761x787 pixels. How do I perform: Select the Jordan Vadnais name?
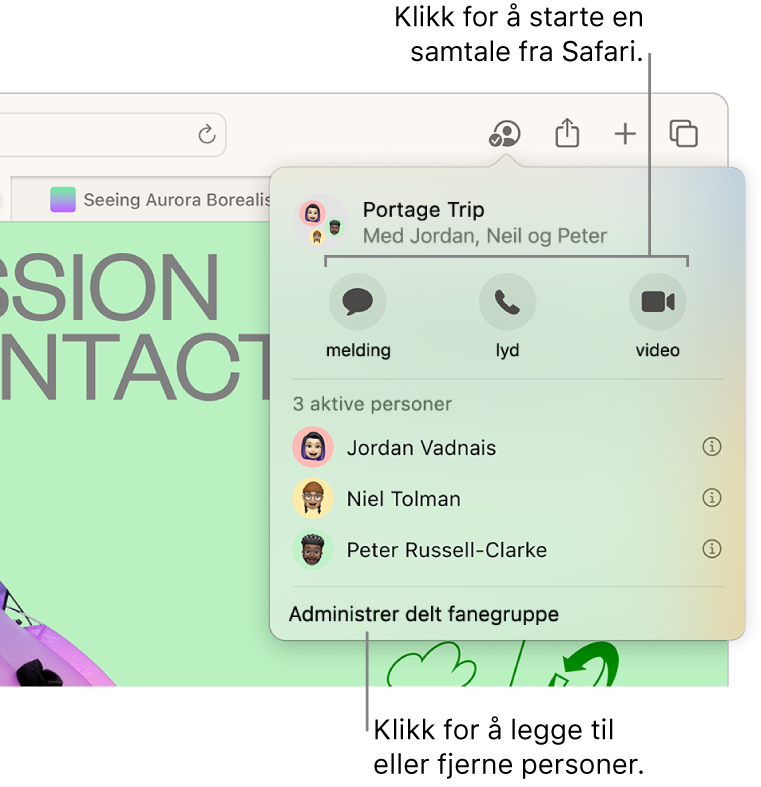coord(421,448)
